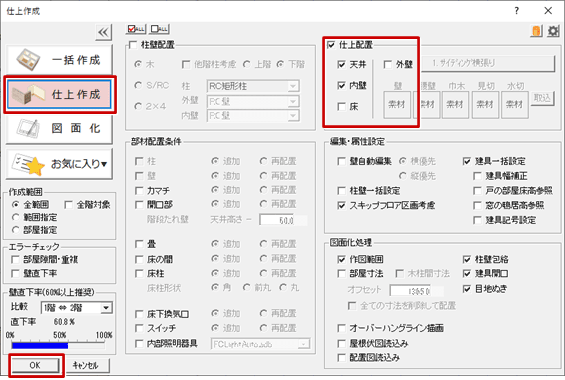Open the gear settings icon at top right
Viewport: 565px width, 380px height.
pyautogui.click(x=553, y=31)
